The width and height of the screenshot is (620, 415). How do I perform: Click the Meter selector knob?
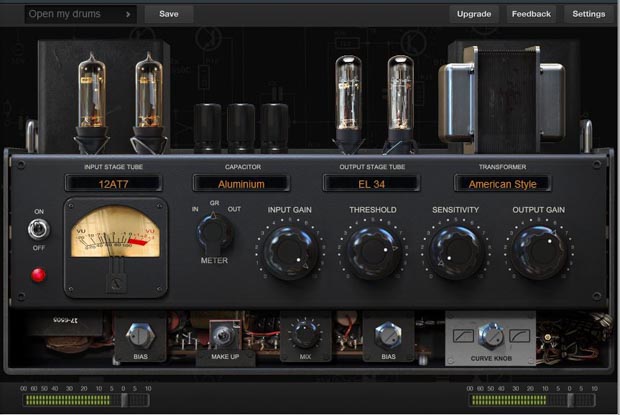pos(213,232)
